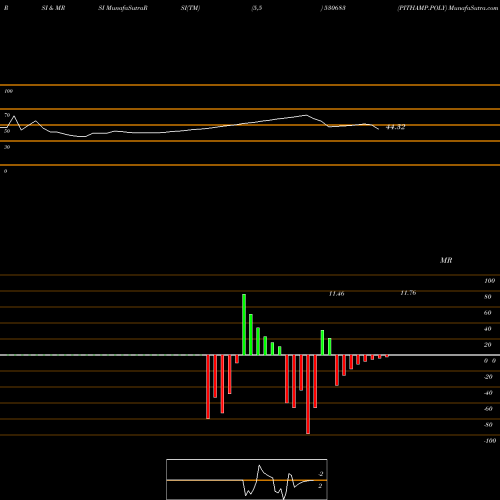Click the RSI axis label 100
This screenshot has height=500, width=500.
[x=8, y=91]
